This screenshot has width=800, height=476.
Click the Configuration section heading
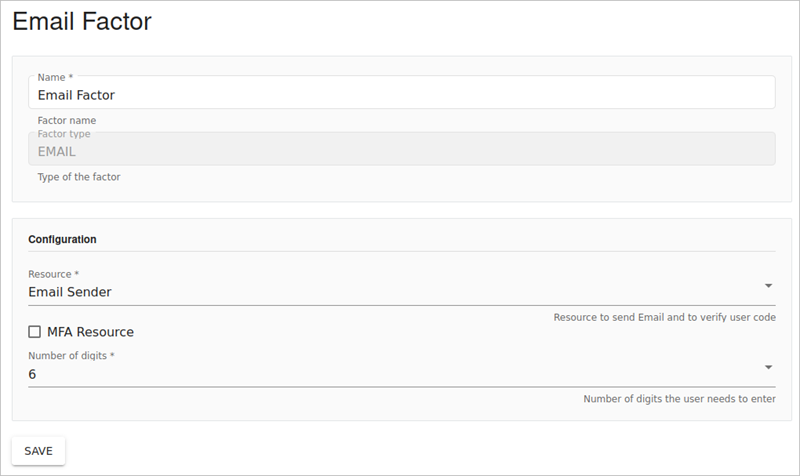62,240
